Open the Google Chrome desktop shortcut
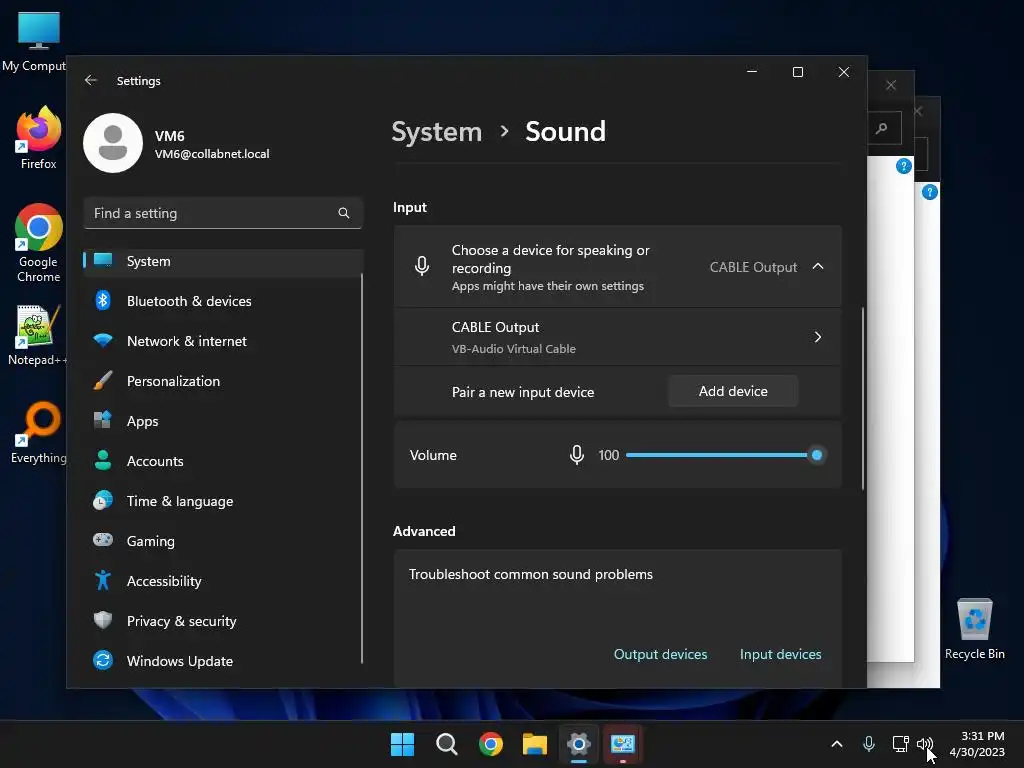Image resolution: width=1024 pixels, height=768 pixels. 39,242
